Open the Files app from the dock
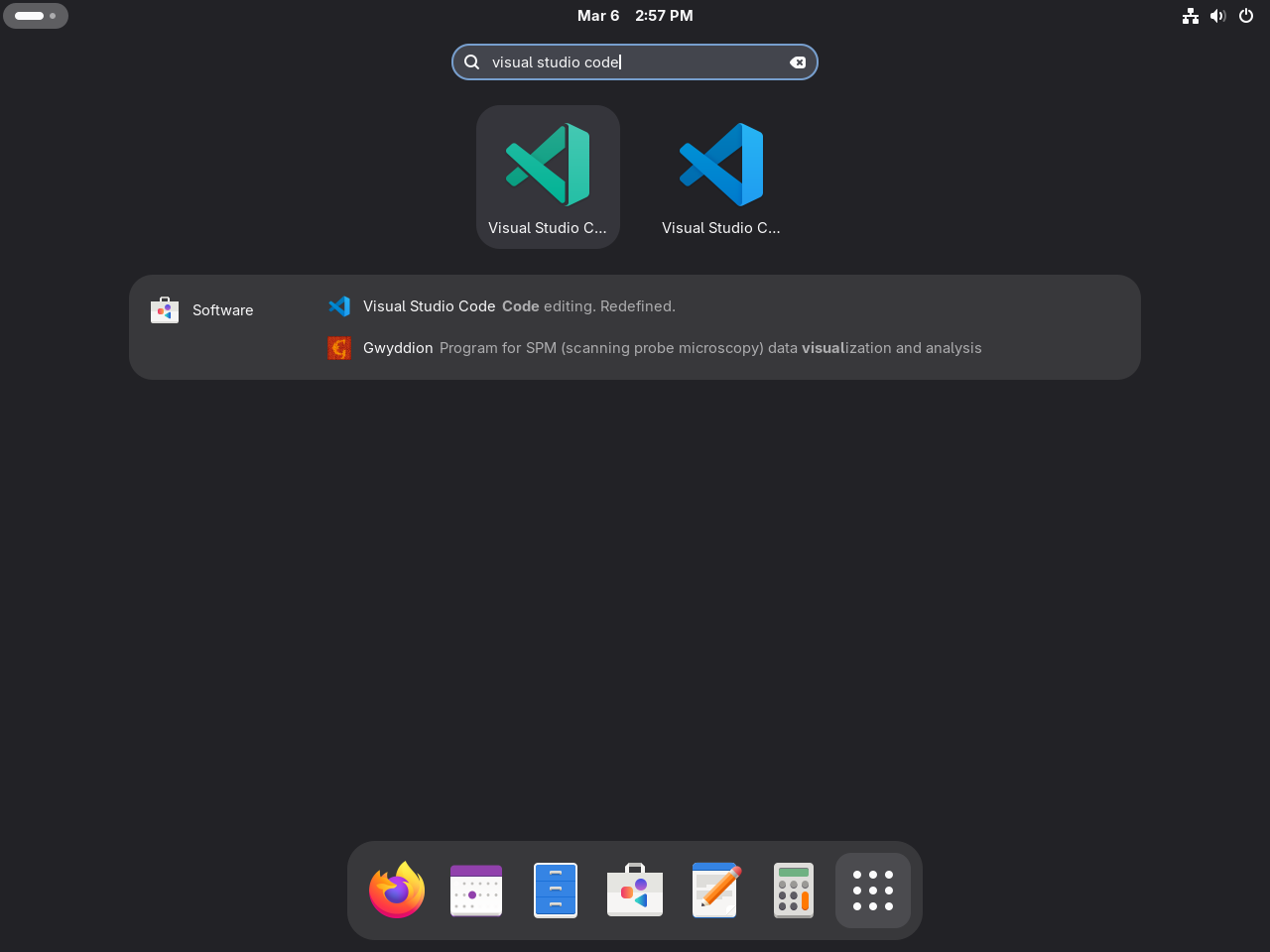 coord(555,891)
